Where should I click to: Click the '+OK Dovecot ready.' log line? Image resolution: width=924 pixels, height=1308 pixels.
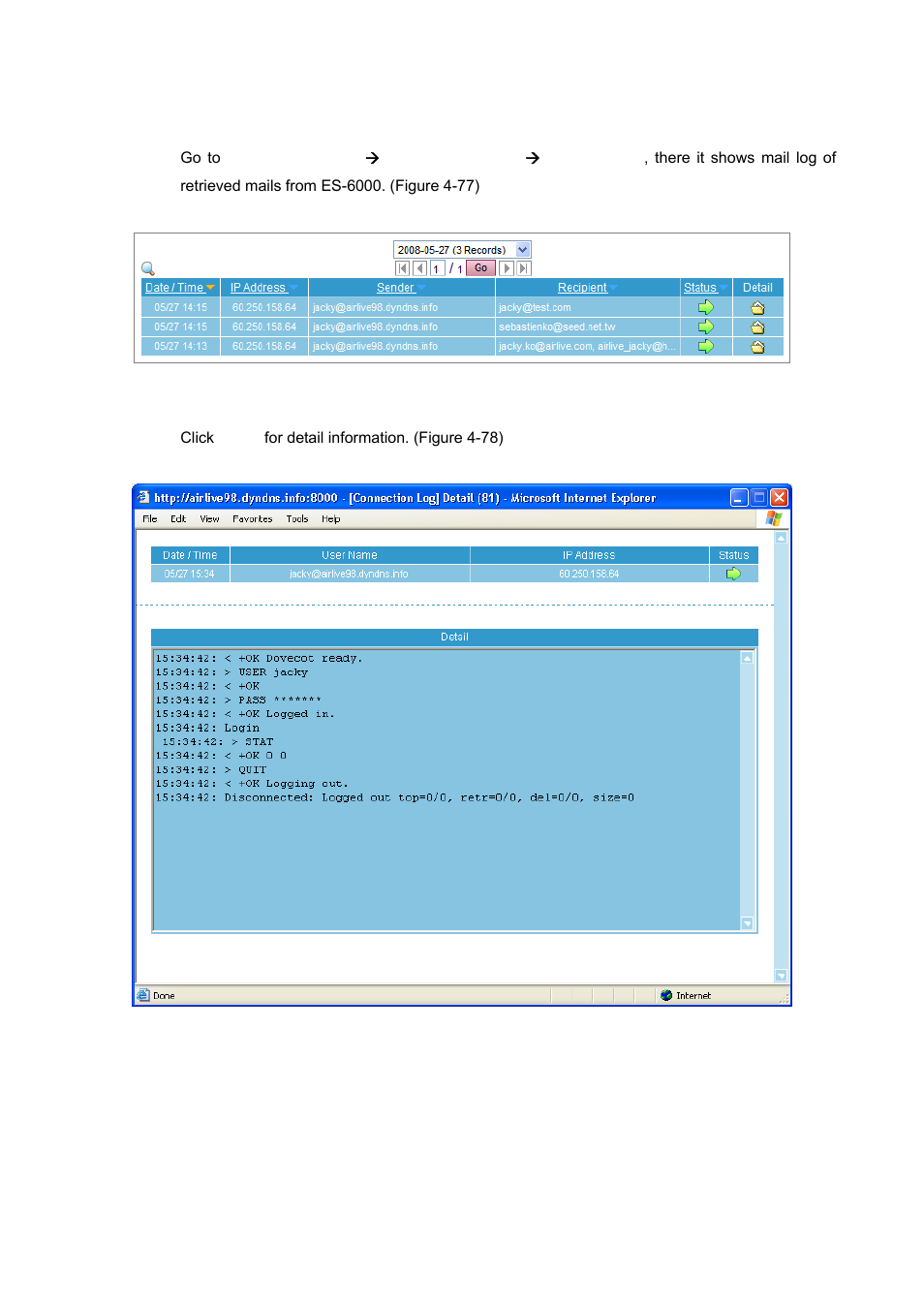coord(260,659)
